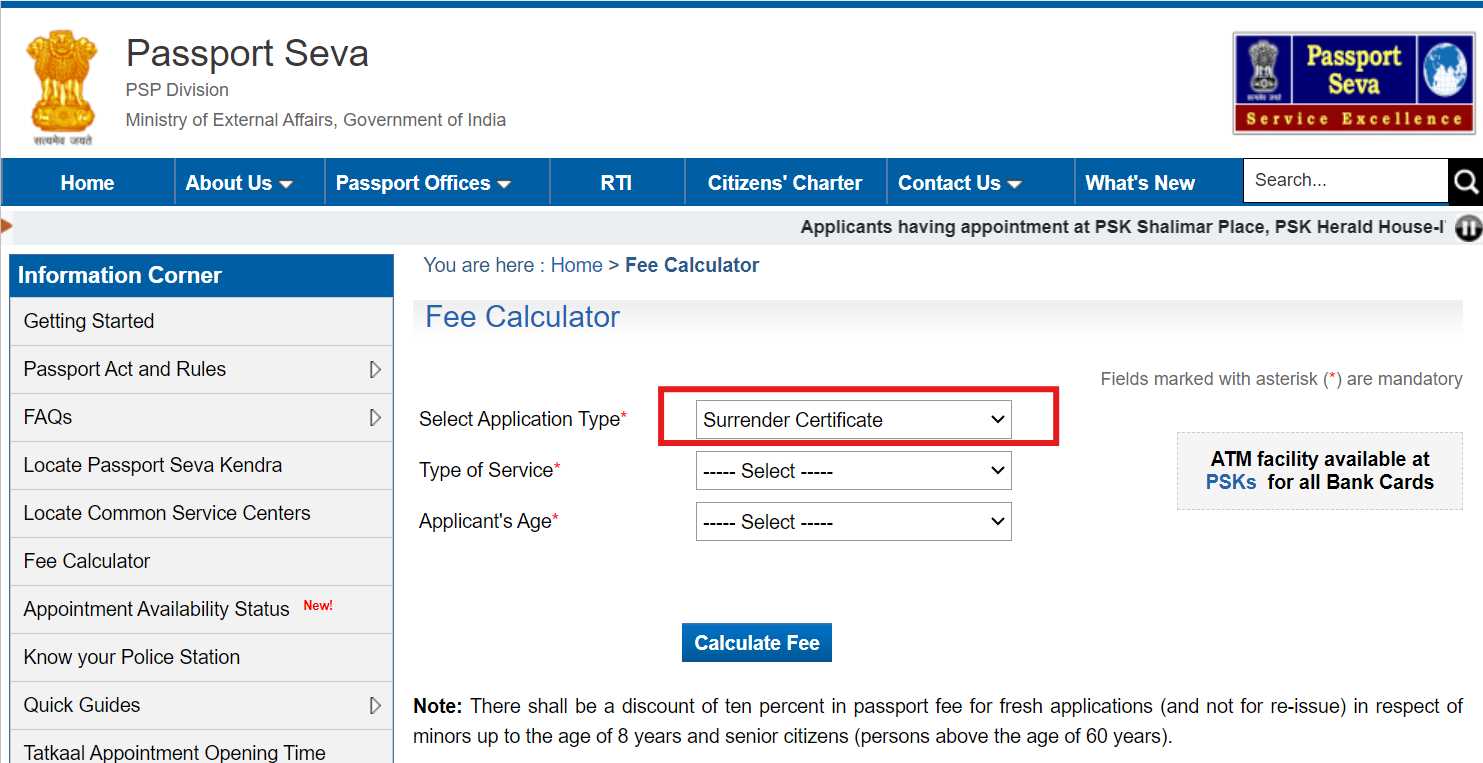Click the search magnifier icon
This screenshot has height=763, width=1483.
click(x=1465, y=182)
